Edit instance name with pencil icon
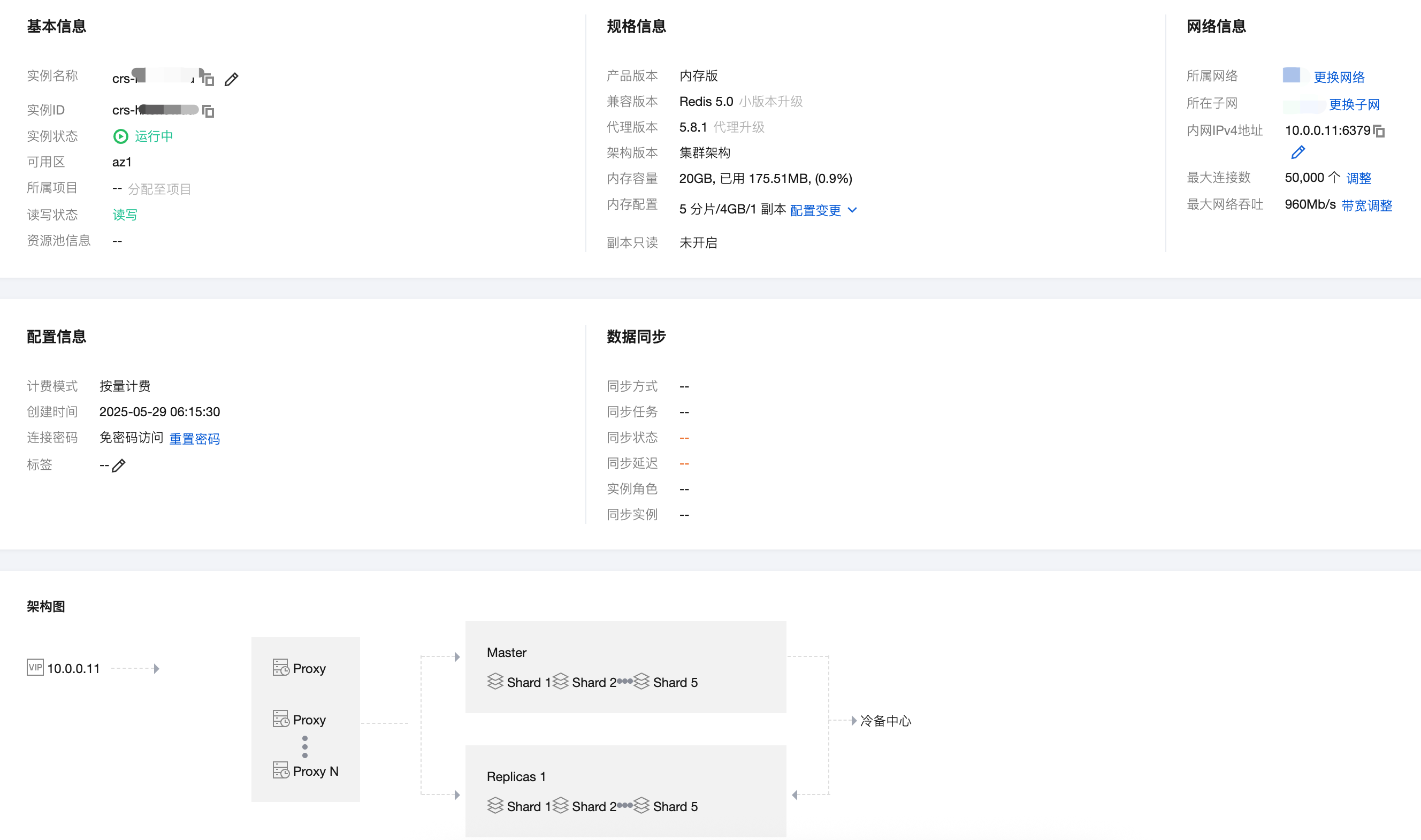The width and height of the screenshot is (1421, 840). point(231,79)
